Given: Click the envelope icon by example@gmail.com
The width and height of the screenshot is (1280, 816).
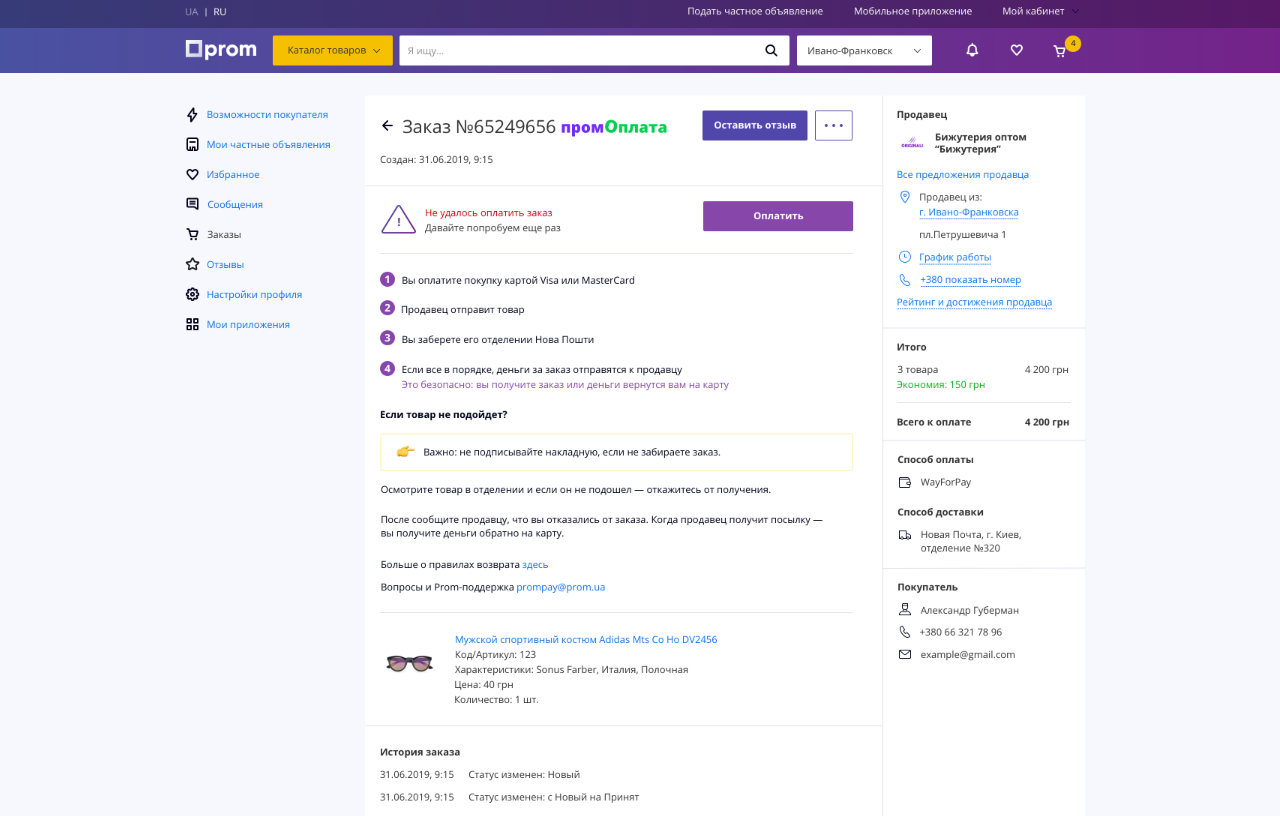Looking at the screenshot, I should pos(905,654).
